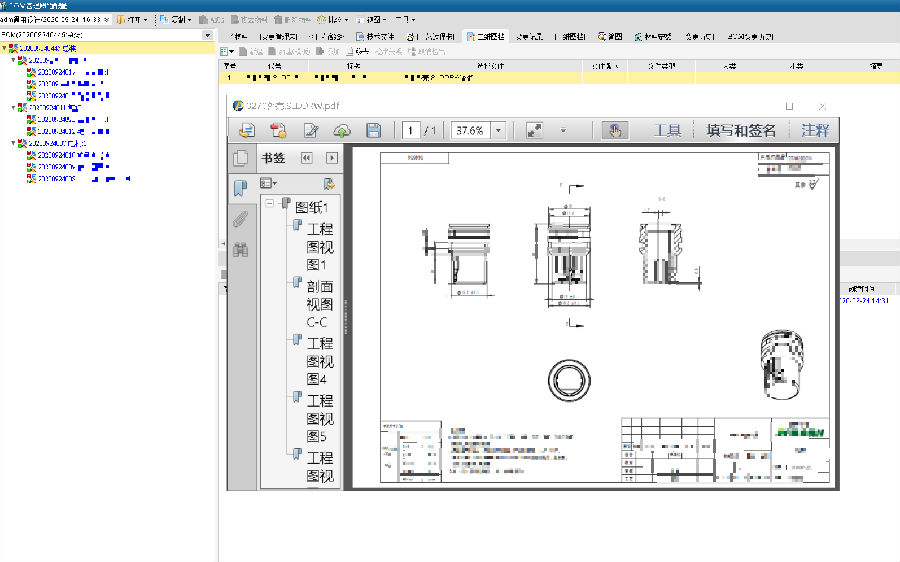Click the page number input field
900x562 pixels.
(410, 131)
